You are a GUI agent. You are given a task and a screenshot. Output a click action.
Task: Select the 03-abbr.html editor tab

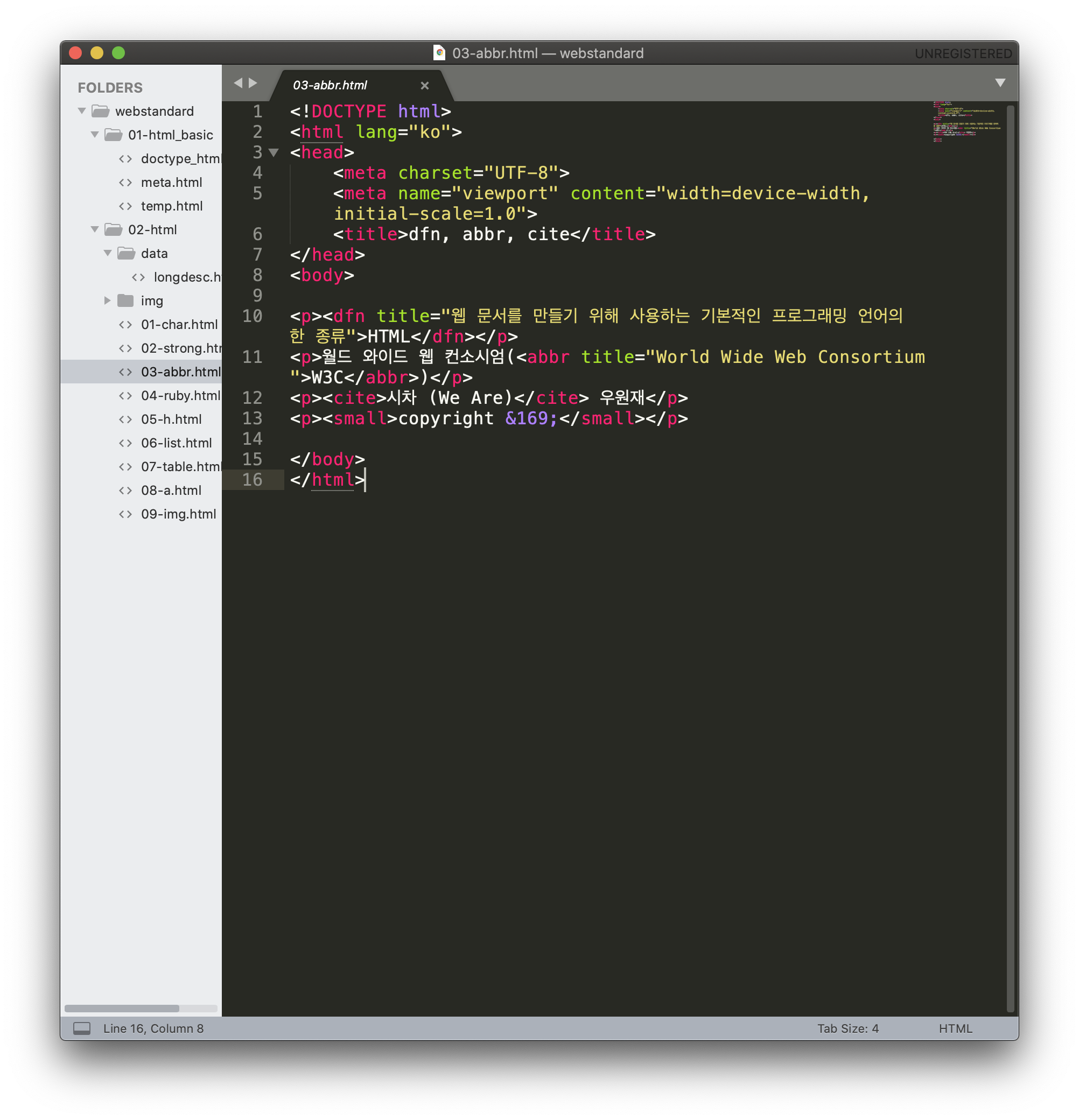click(330, 86)
